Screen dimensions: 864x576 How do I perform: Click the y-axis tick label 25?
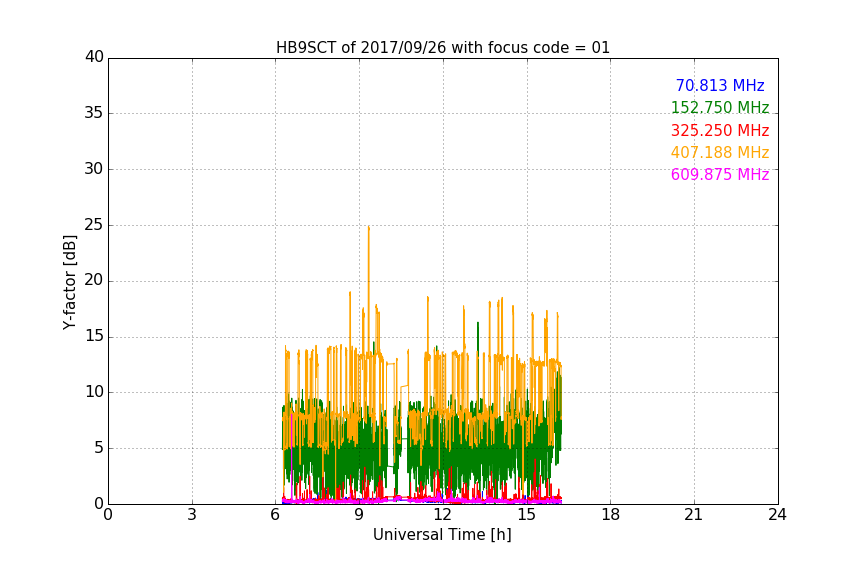click(x=94, y=225)
